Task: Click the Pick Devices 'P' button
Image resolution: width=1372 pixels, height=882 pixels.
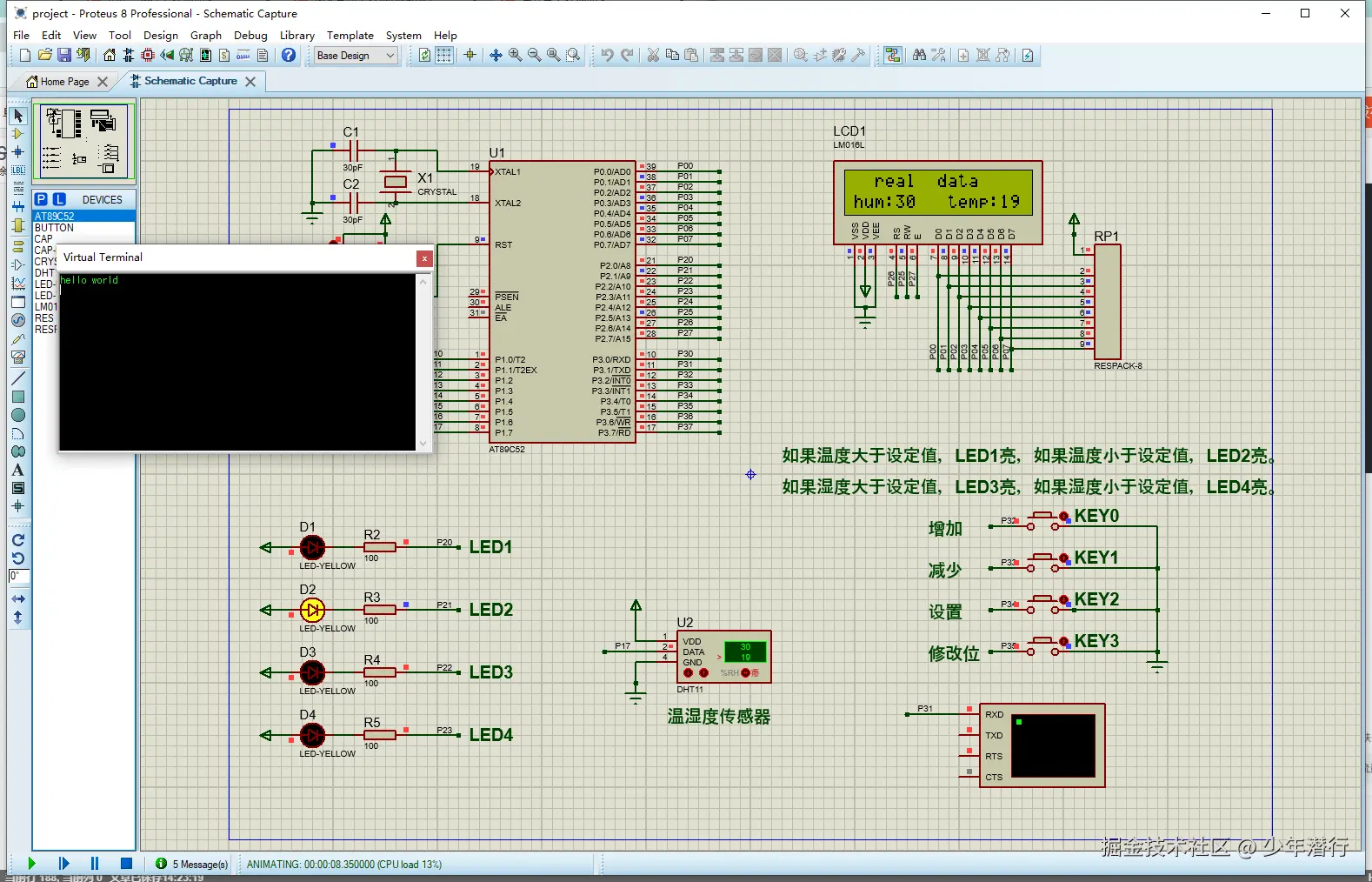Action: pyautogui.click(x=41, y=199)
